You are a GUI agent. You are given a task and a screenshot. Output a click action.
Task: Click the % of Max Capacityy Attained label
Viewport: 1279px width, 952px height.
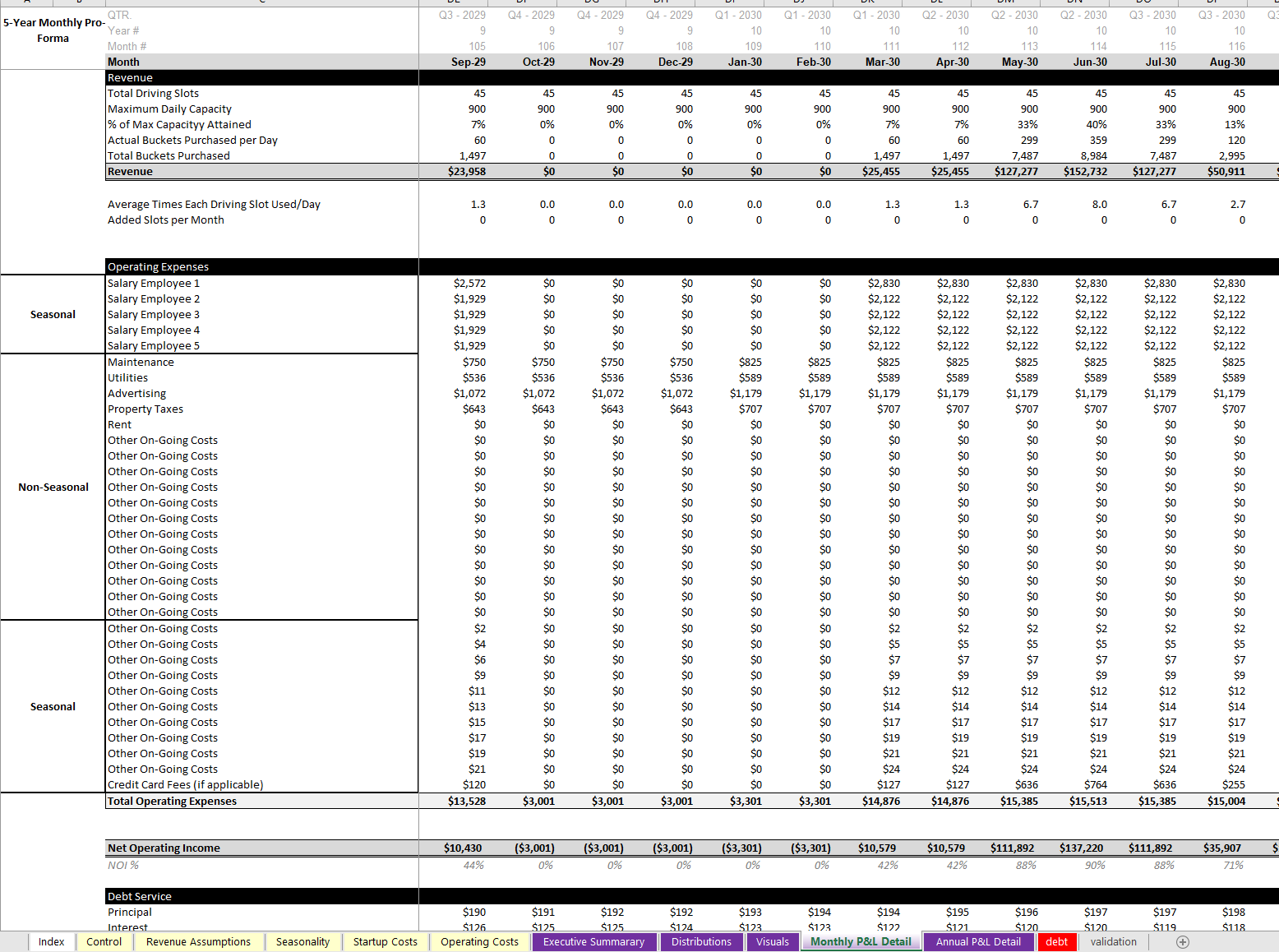tap(179, 124)
